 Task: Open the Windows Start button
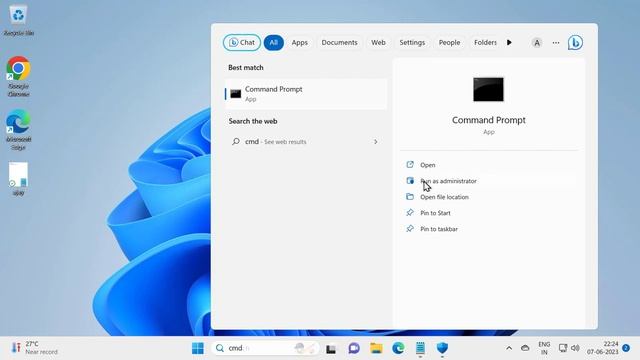[x=198, y=348]
